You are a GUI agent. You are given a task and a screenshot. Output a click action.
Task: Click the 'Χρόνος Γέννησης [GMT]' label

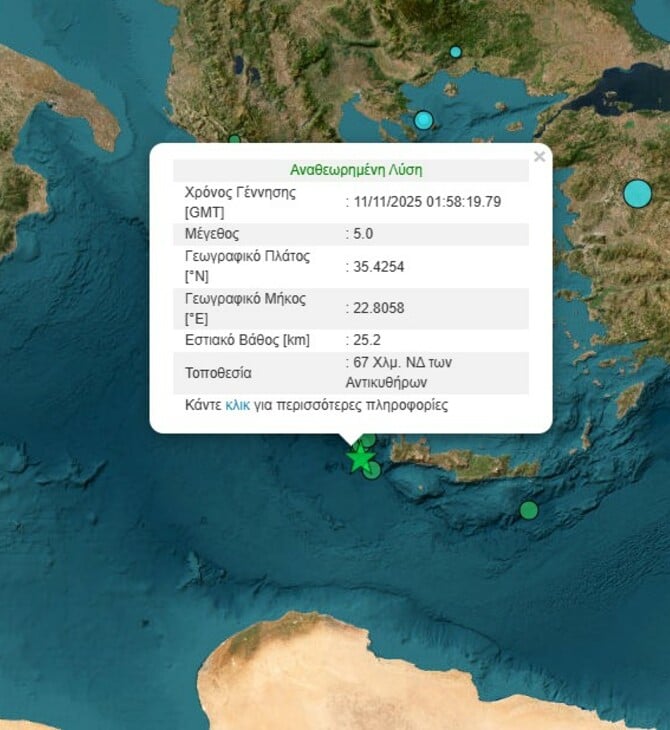pos(240,202)
